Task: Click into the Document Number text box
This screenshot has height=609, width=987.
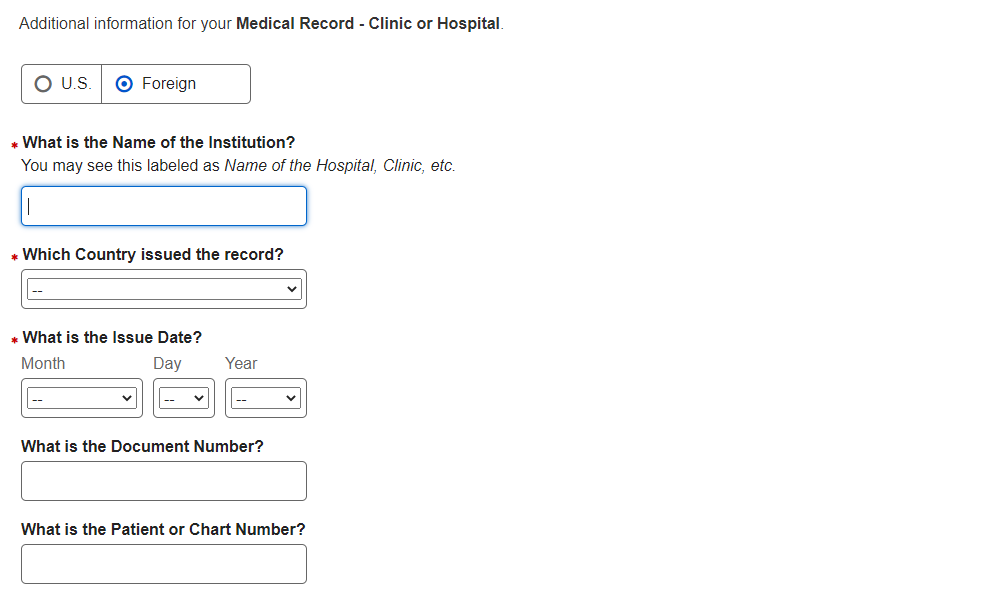Action: point(164,481)
